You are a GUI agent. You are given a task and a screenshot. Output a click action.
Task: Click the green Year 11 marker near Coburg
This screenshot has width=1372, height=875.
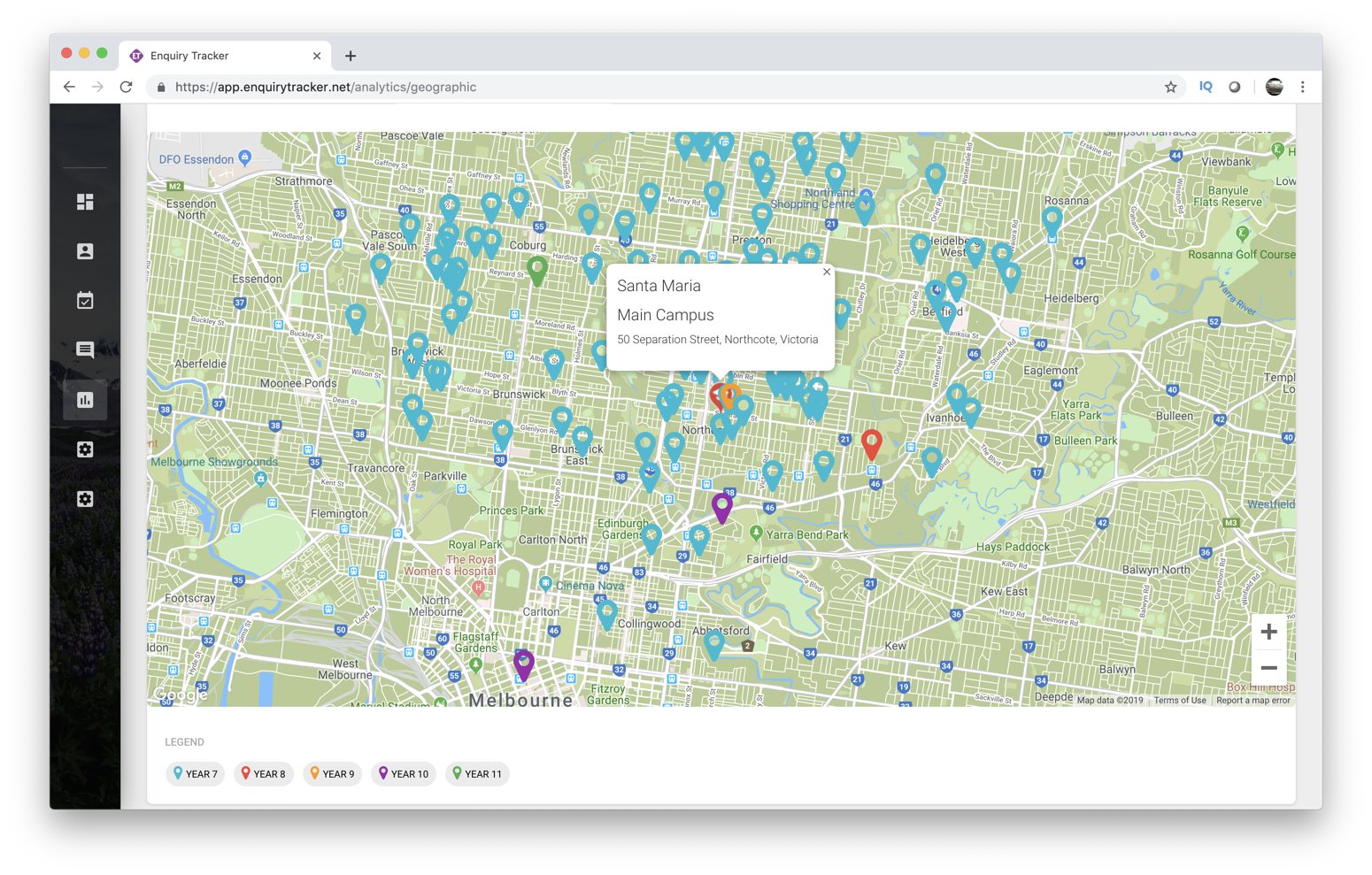point(537,271)
